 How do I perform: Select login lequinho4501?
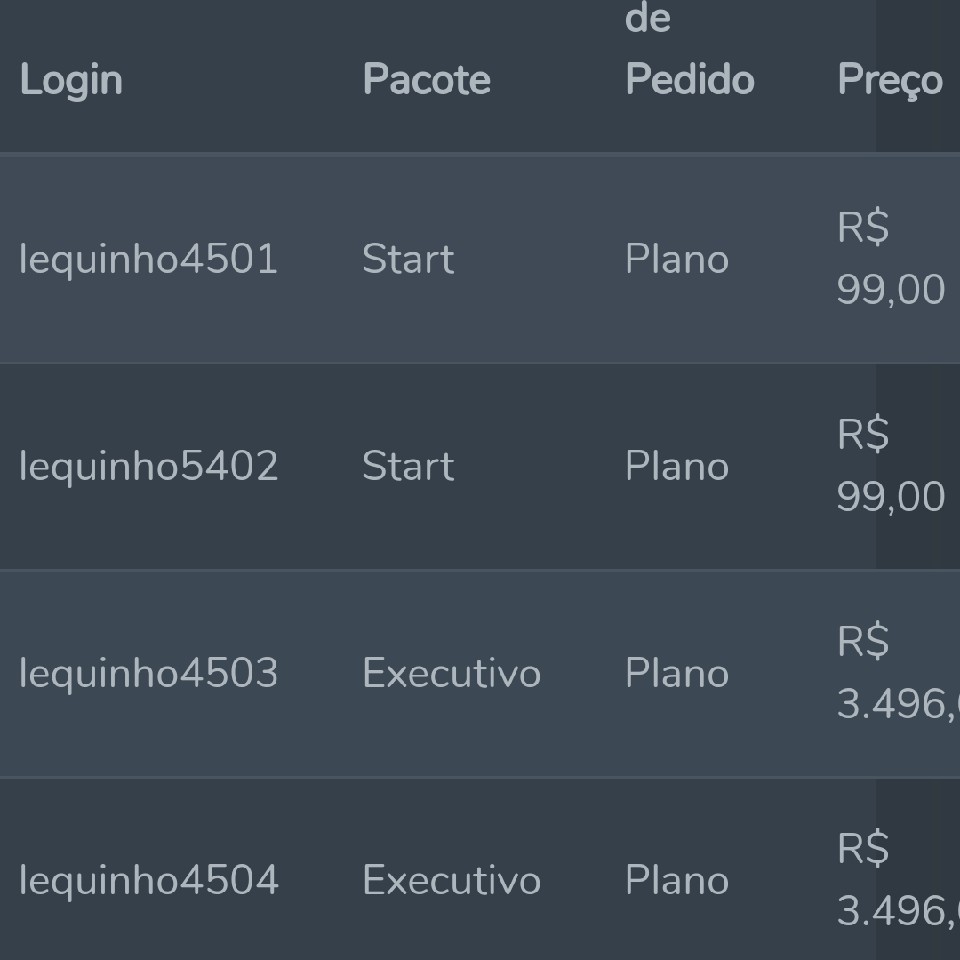click(x=149, y=259)
